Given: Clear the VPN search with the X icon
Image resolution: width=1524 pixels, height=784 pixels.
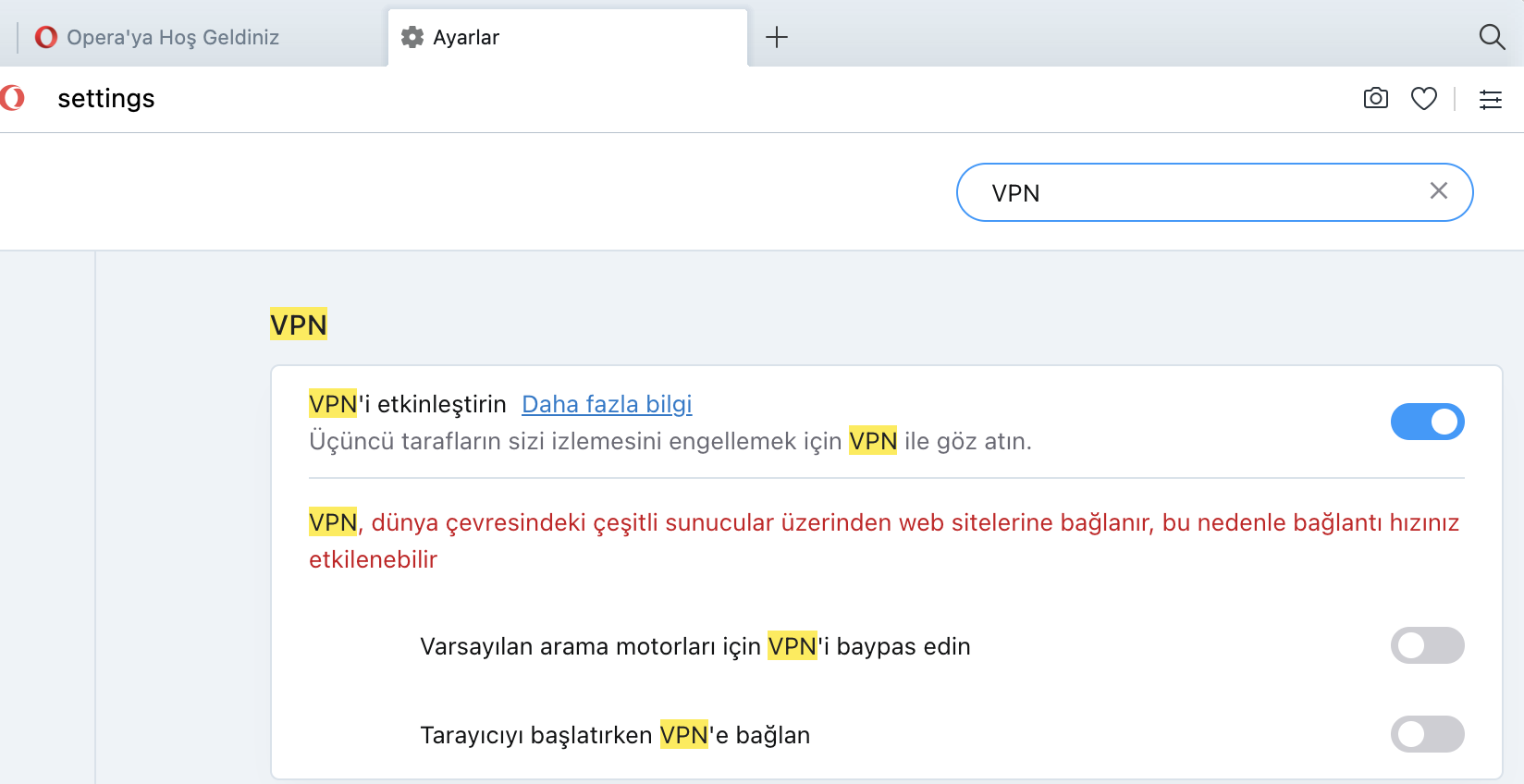Looking at the screenshot, I should tap(1439, 190).
